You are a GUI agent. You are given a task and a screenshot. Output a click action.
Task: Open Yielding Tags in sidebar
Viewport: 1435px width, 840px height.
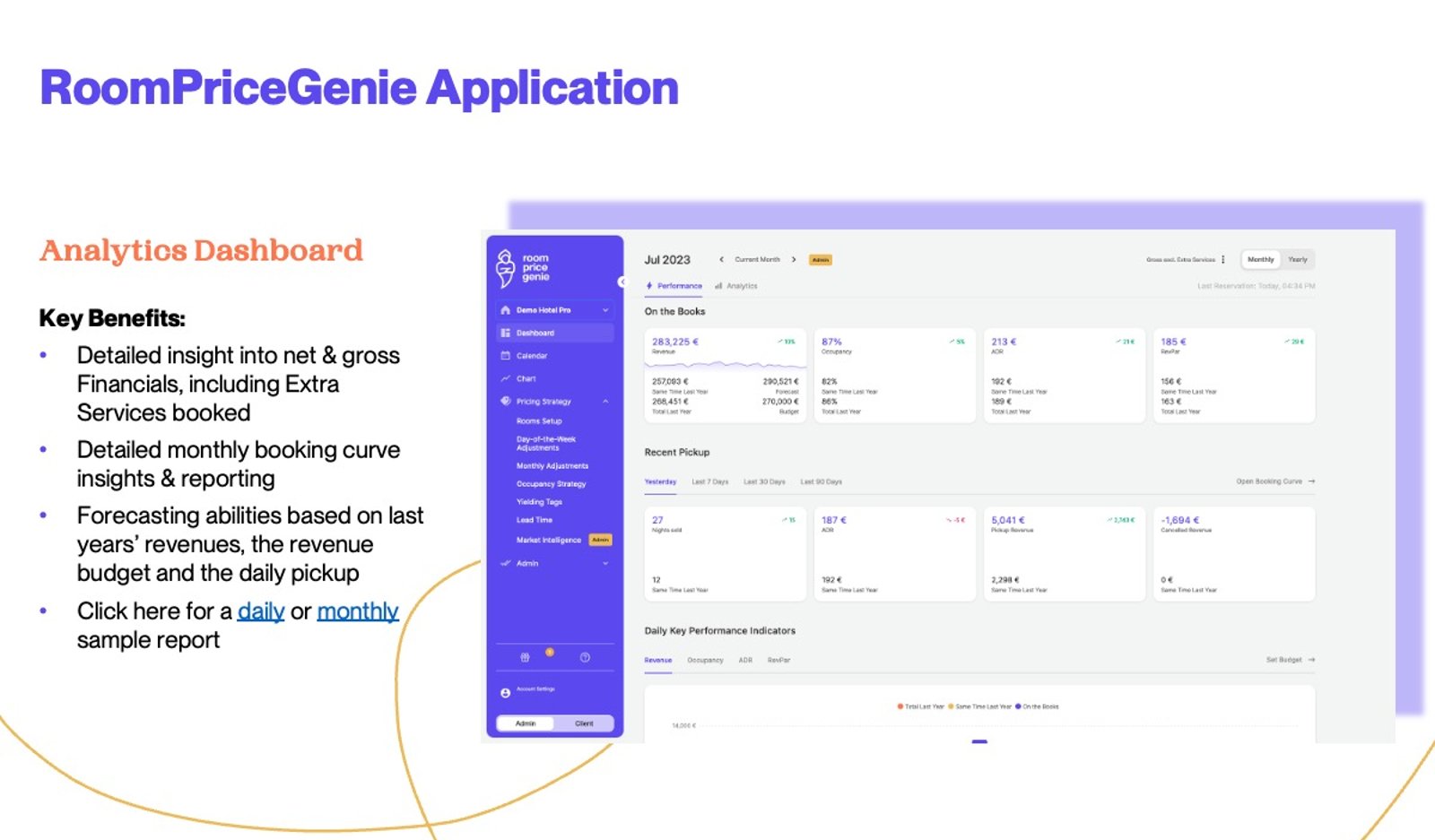coord(539,501)
